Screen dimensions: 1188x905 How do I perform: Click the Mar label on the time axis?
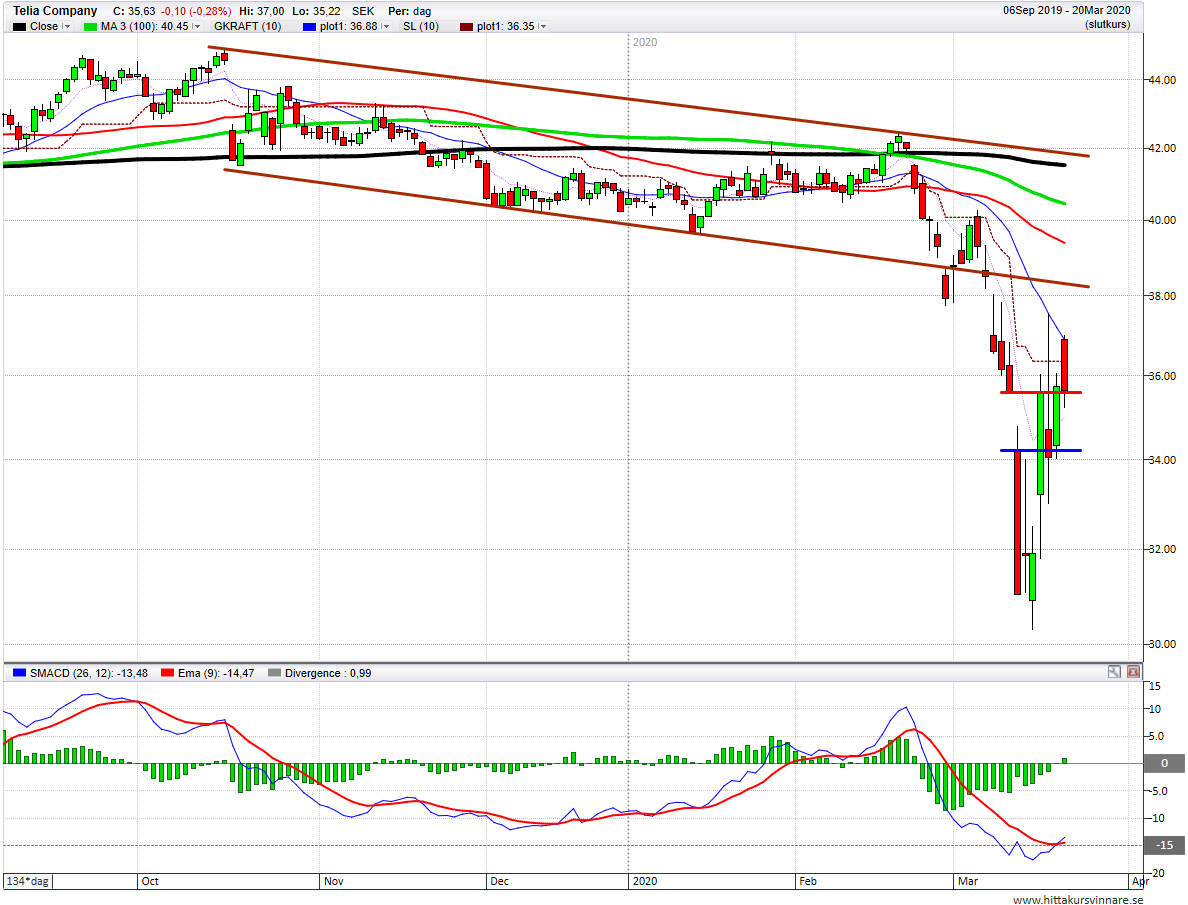pyautogui.click(x=968, y=881)
